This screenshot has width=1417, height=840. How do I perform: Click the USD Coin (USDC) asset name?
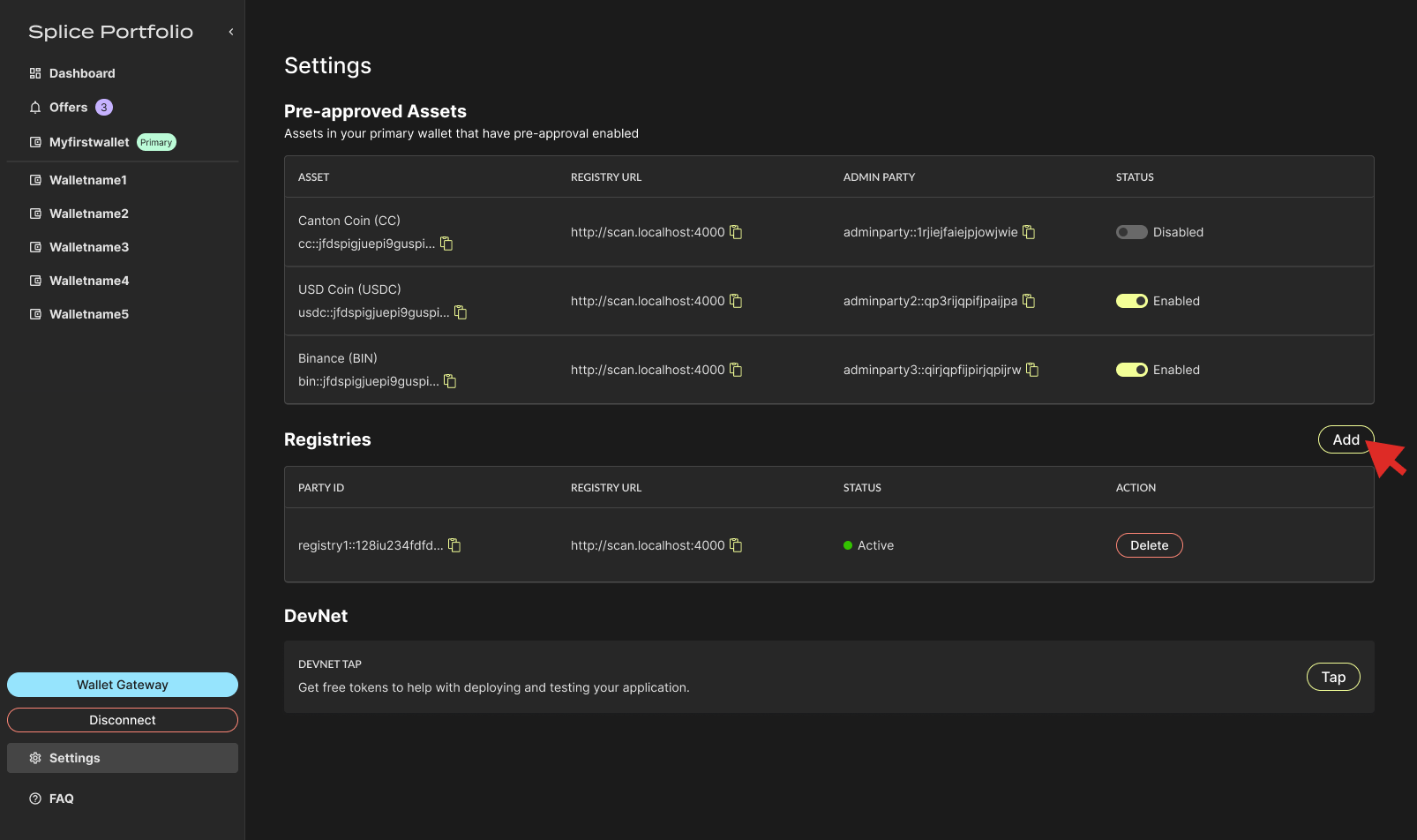349,289
